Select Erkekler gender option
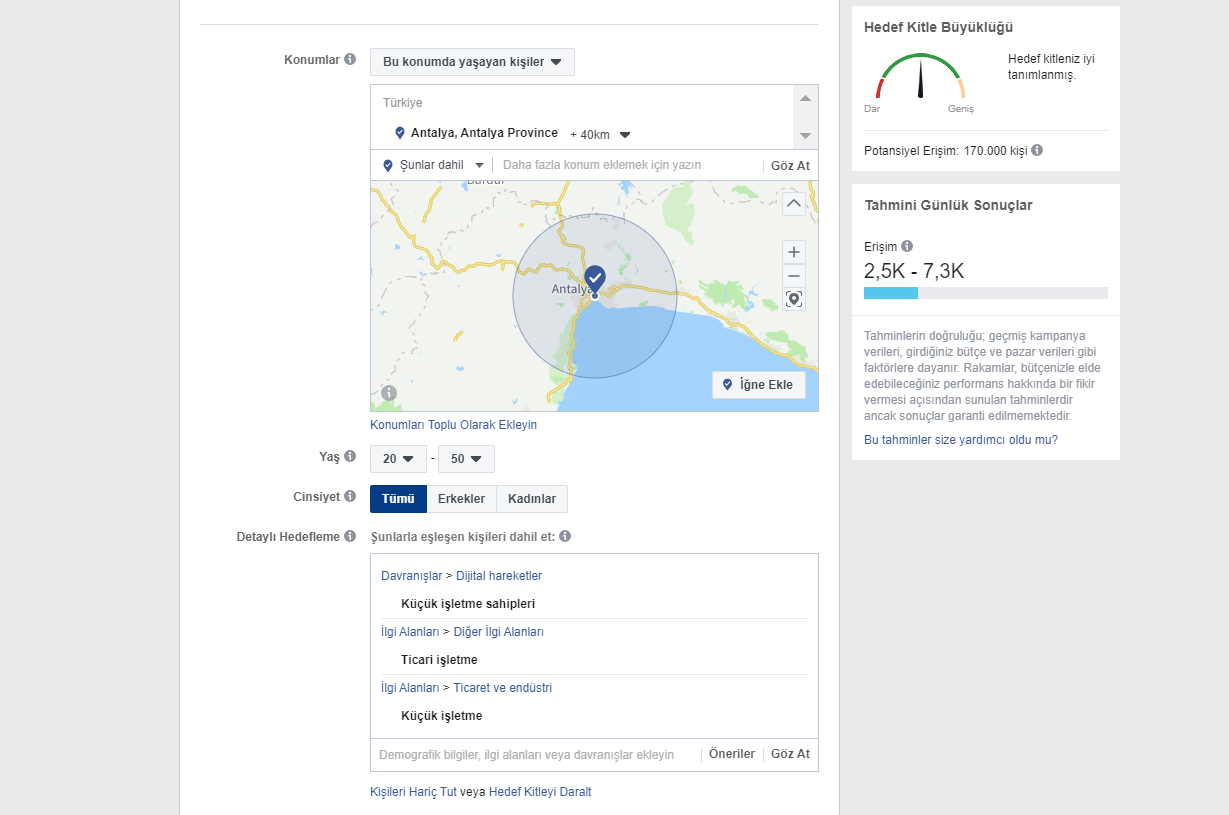1229x815 pixels. coord(461,499)
